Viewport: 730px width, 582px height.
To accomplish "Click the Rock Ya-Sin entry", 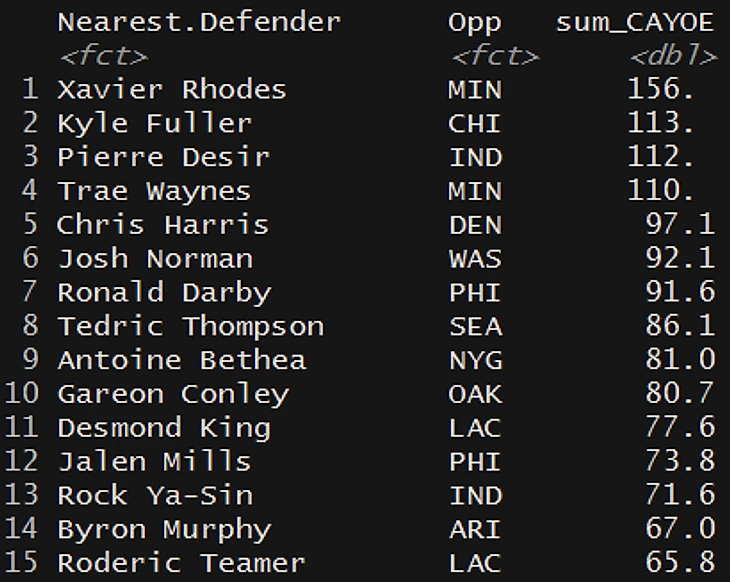I will coord(154,495).
